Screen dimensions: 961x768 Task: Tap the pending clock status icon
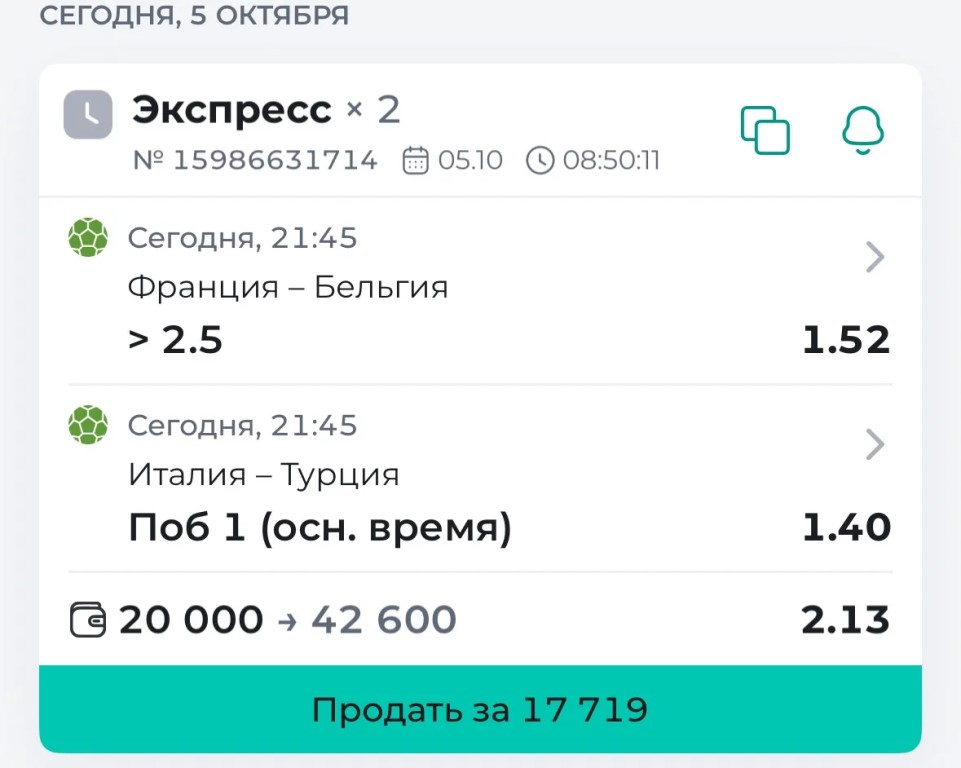click(x=88, y=115)
